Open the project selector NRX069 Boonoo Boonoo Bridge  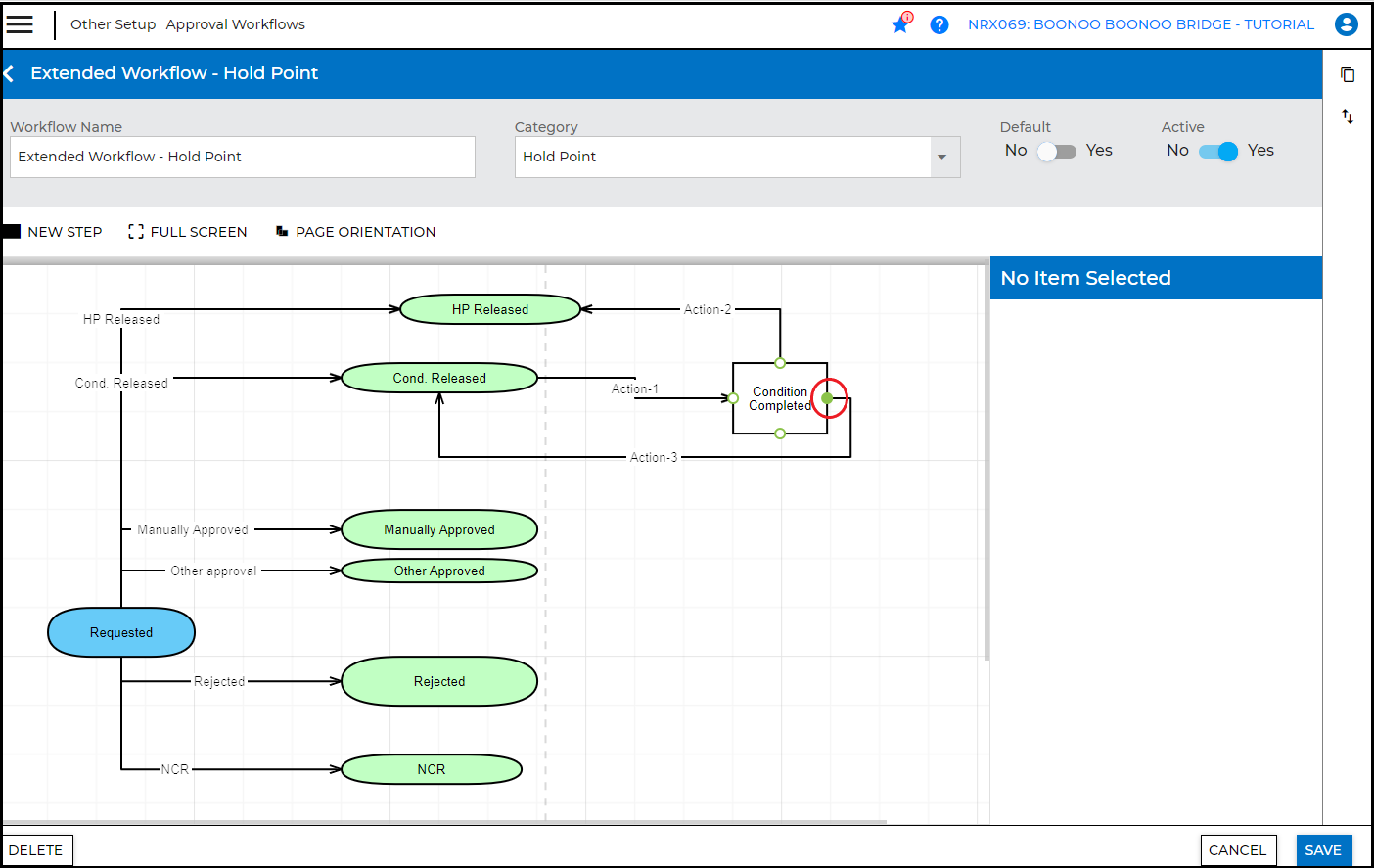coord(1140,24)
